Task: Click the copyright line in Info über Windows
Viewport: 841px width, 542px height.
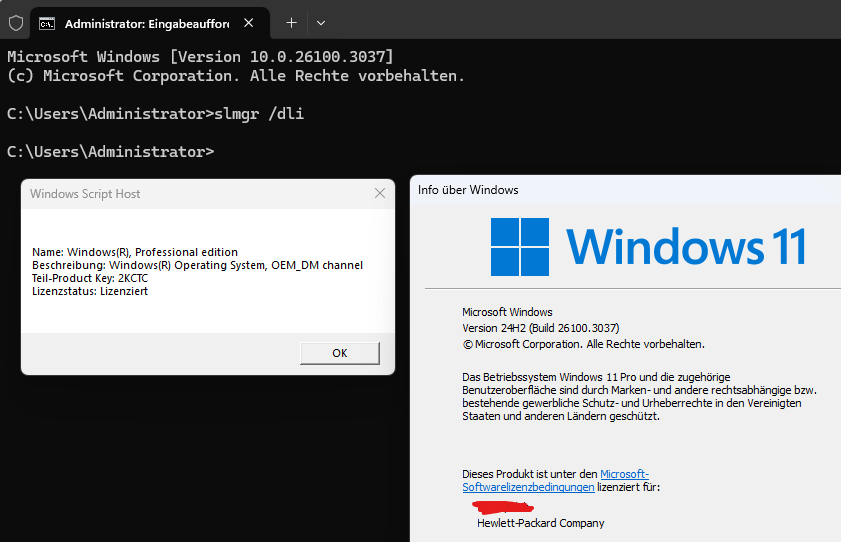Action: coord(584,344)
